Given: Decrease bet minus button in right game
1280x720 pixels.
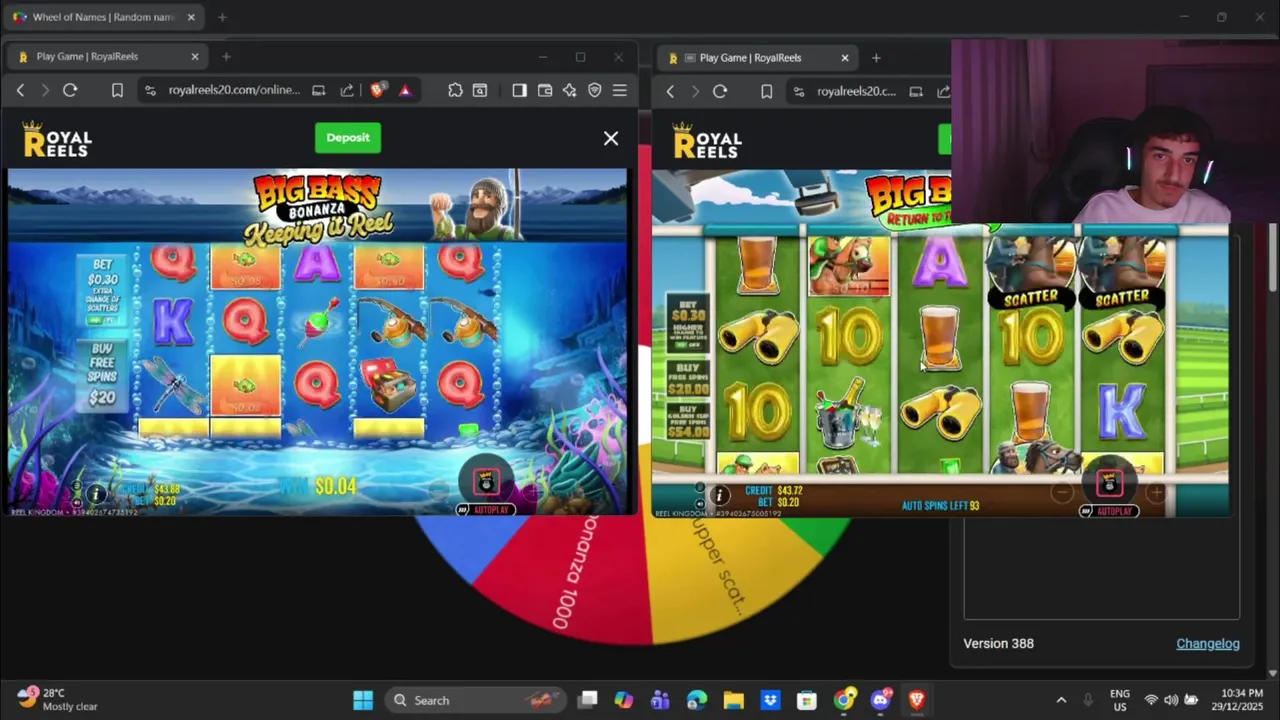Looking at the screenshot, I should (x=1062, y=492).
